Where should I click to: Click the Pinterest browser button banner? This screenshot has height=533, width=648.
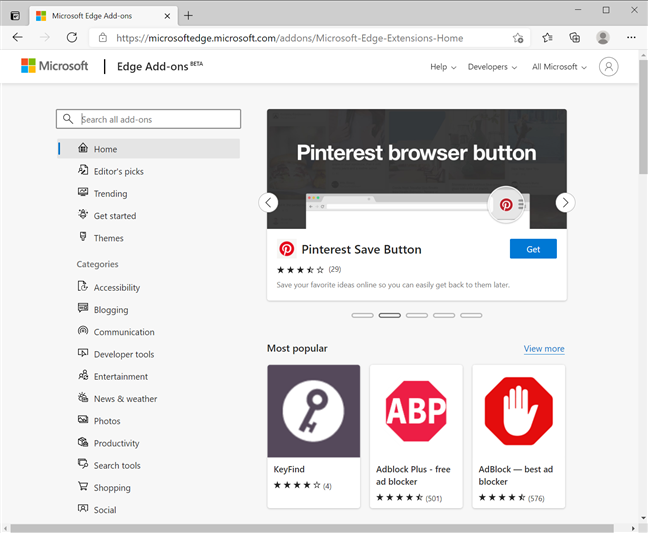pyautogui.click(x=417, y=169)
